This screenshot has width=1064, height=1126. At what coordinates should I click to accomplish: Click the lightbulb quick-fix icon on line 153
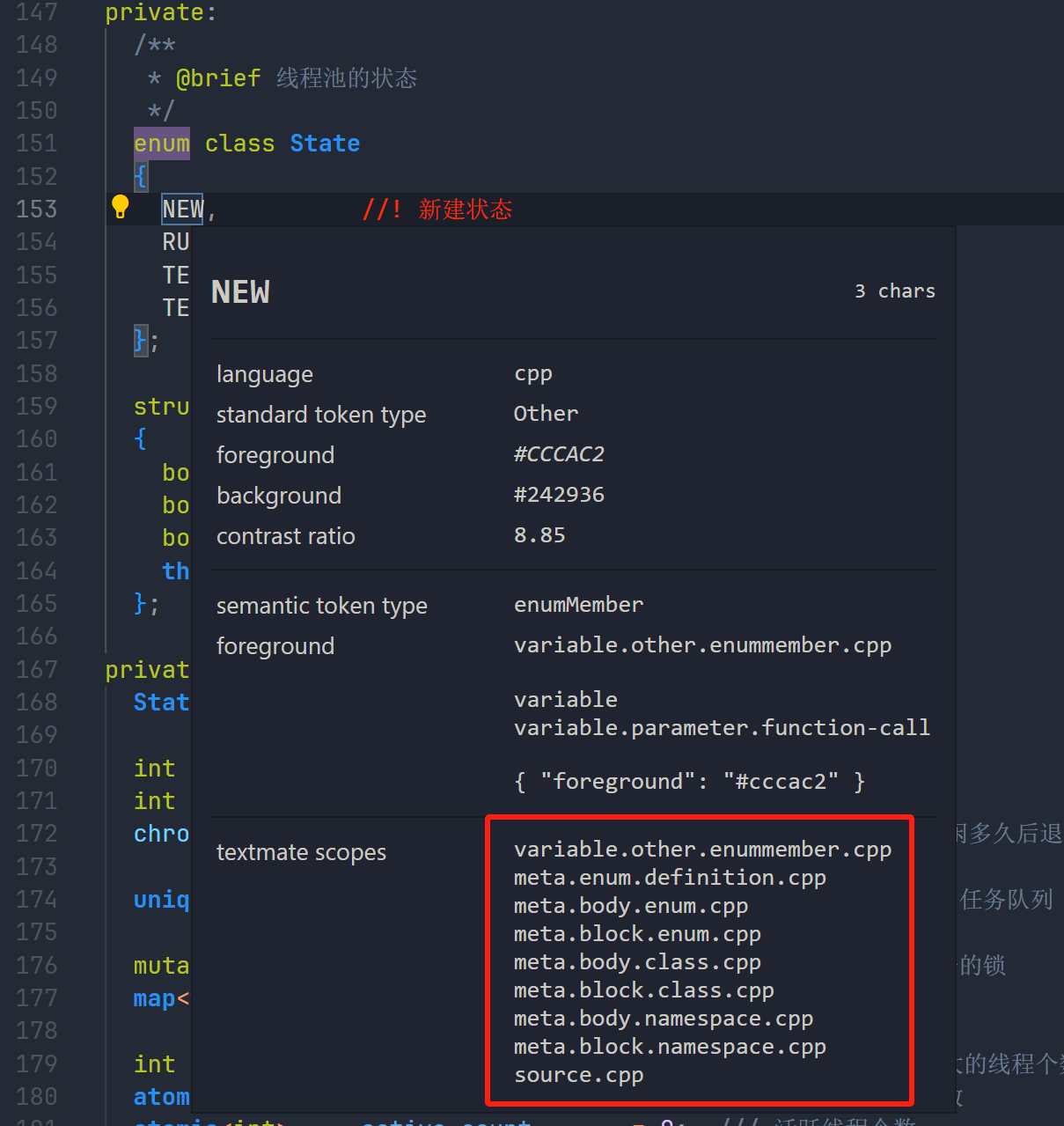[x=121, y=207]
